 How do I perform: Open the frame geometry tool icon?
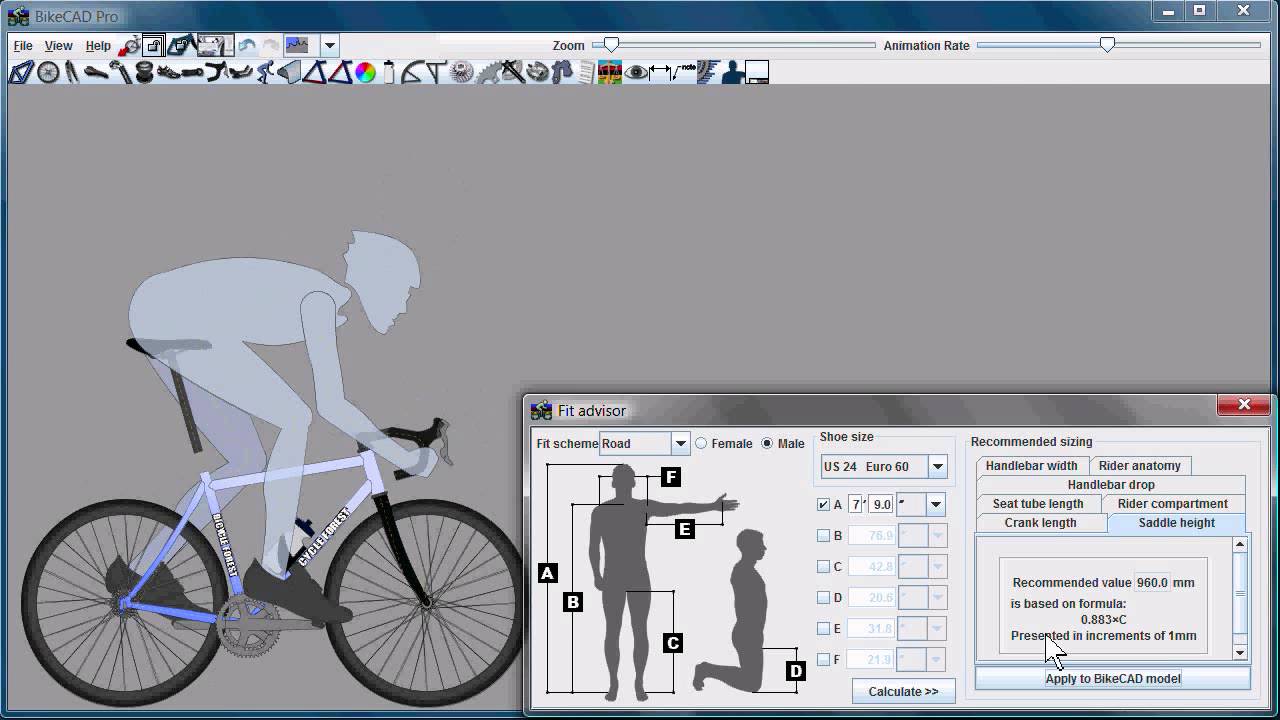click(21, 72)
